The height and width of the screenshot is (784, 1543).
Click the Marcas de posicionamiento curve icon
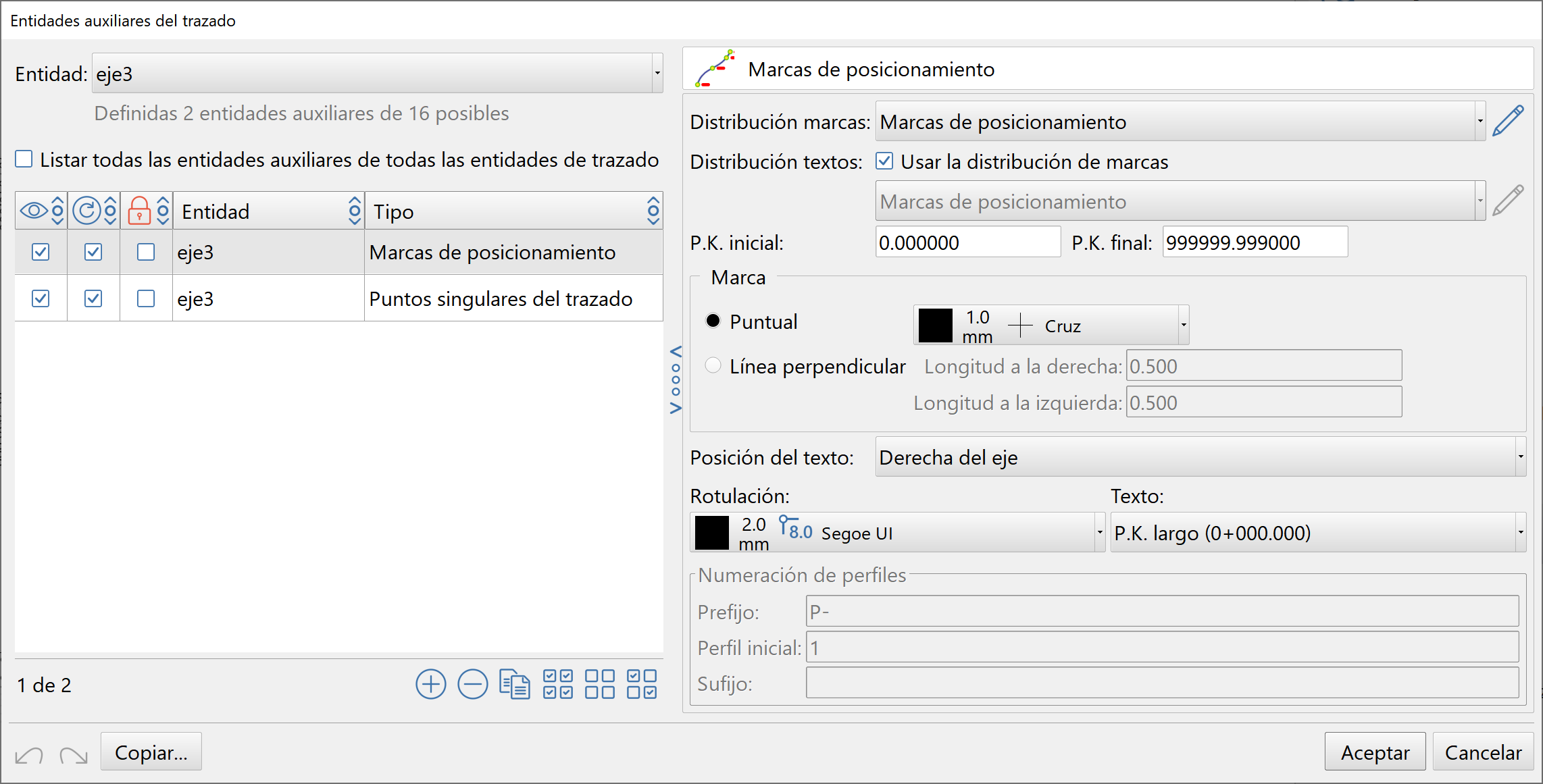pos(715,68)
